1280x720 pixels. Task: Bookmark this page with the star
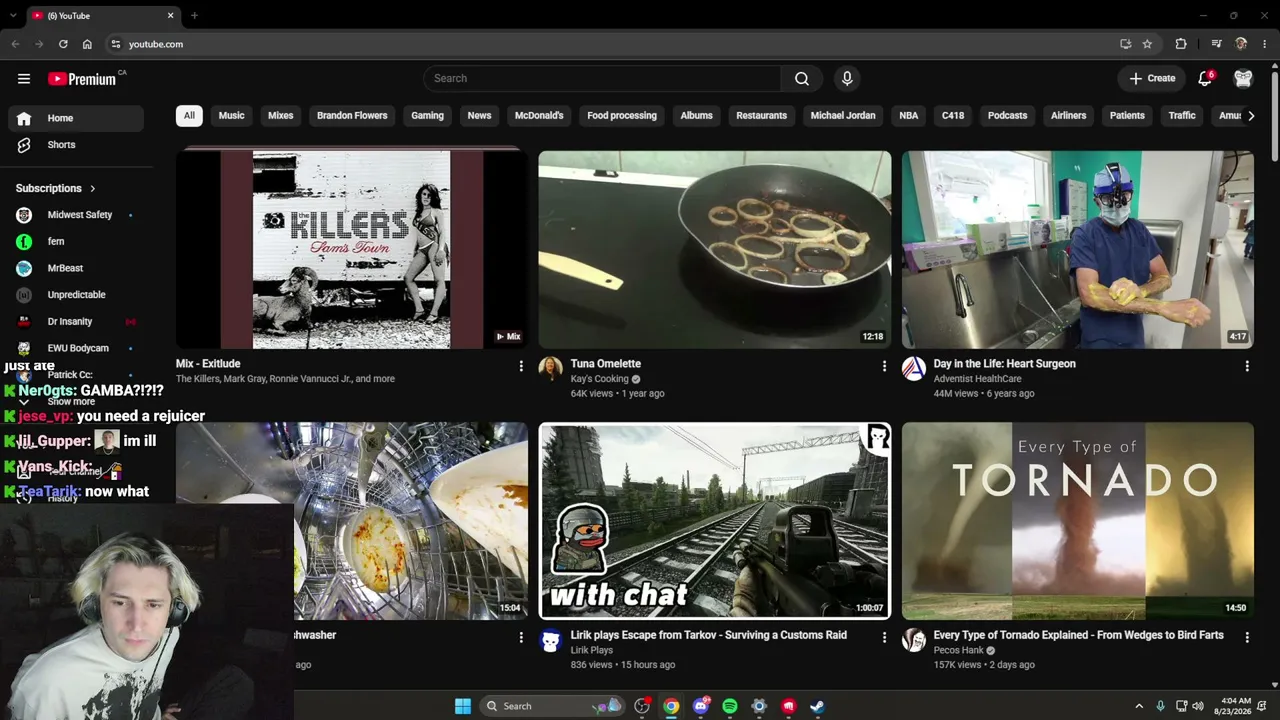[x=1147, y=44]
